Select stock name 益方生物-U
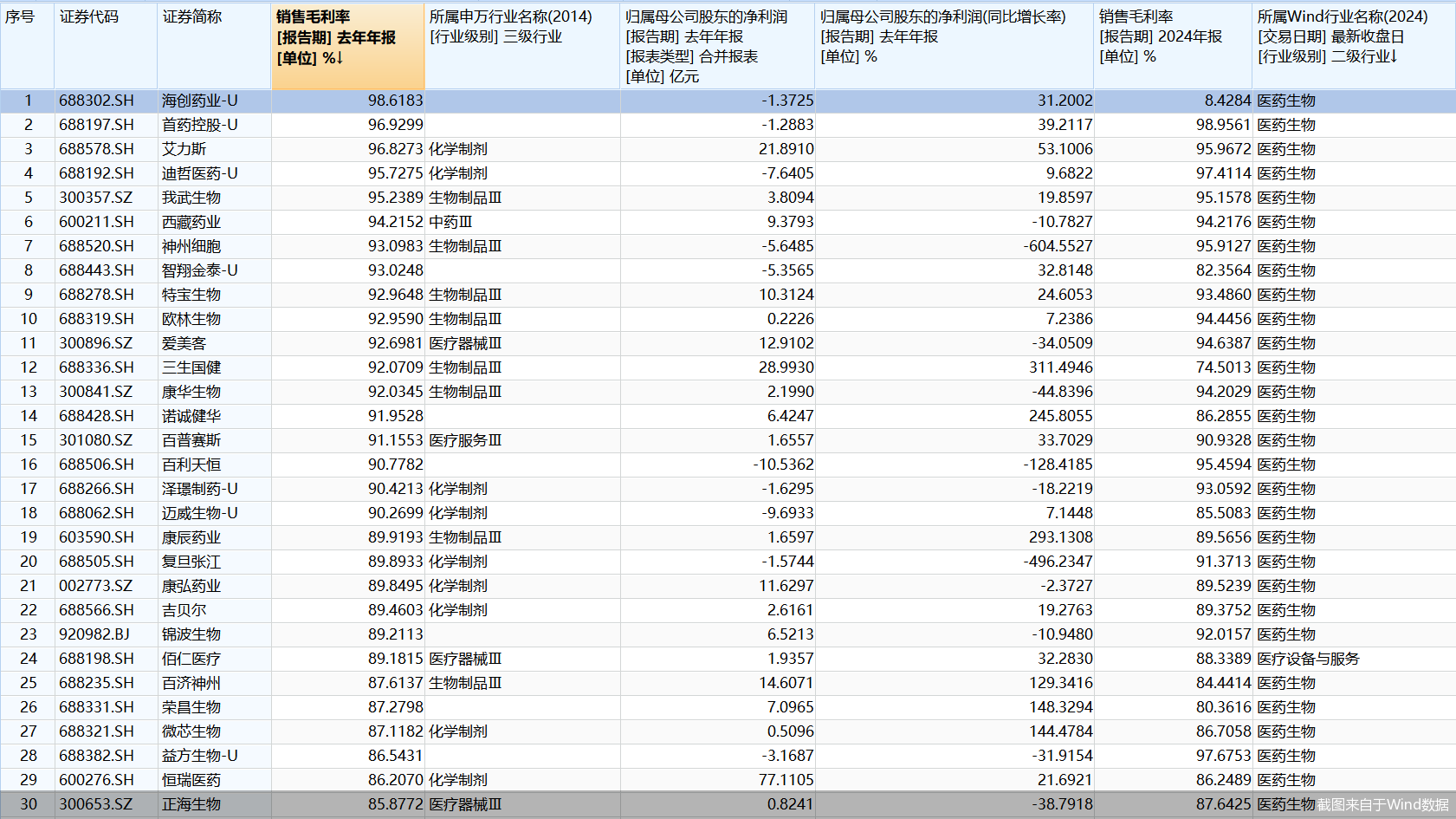This screenshot has height=819, width=1456. coord(200,756)
